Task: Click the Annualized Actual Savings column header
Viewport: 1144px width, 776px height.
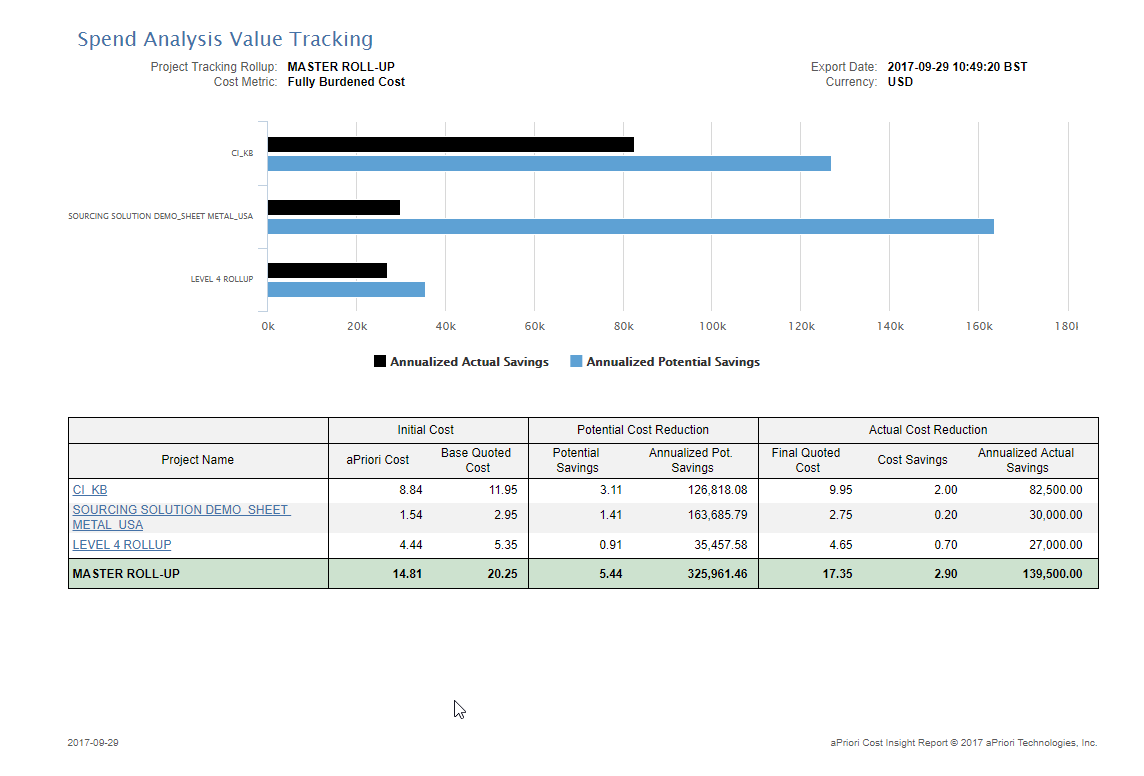Action: point(1026,460)
